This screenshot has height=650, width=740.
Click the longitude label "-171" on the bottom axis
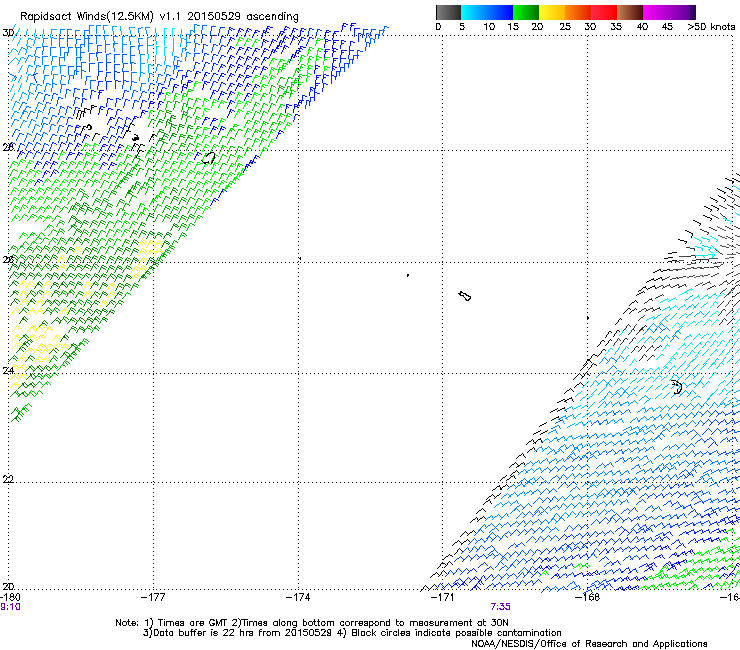pos(443,597)
